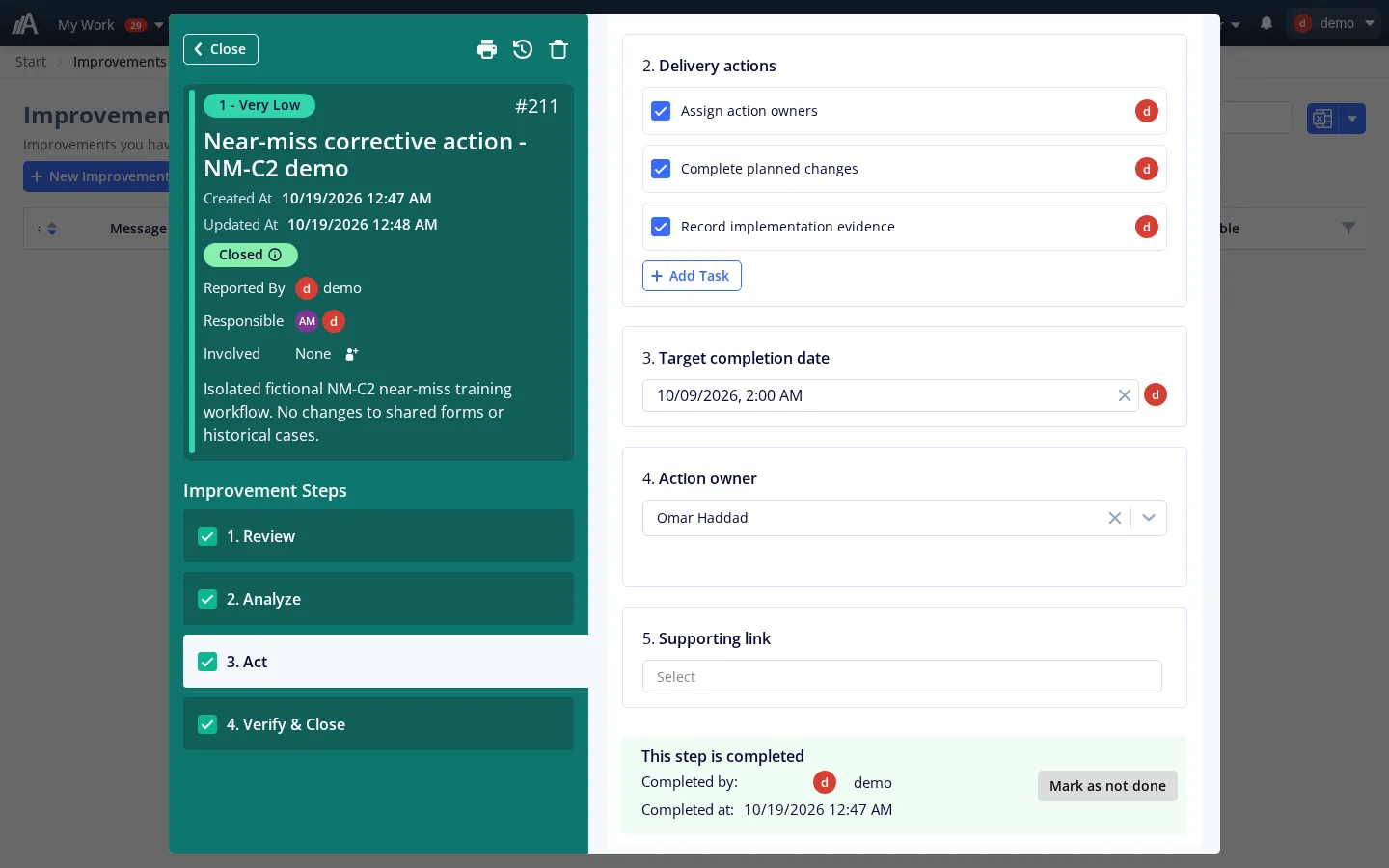Toggle the 1. Review step checkbox
The height and width of the screenshot is (868, 1389).
207,536
